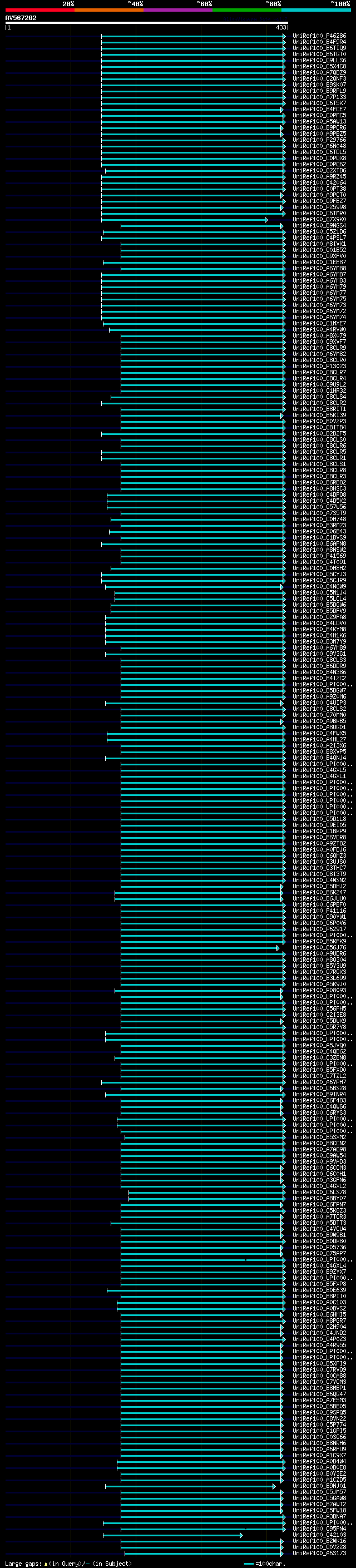
Task: Click the cyan ~100% identity legend segment
Action: tap(316, 10)
